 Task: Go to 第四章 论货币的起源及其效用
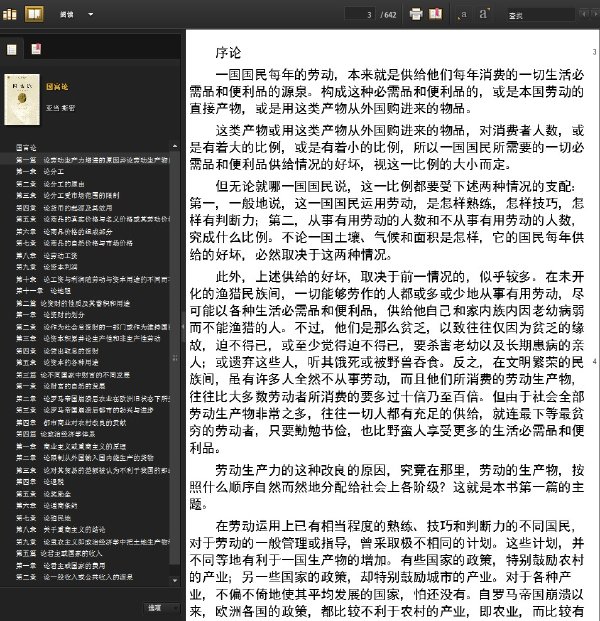tap(64, 208)
